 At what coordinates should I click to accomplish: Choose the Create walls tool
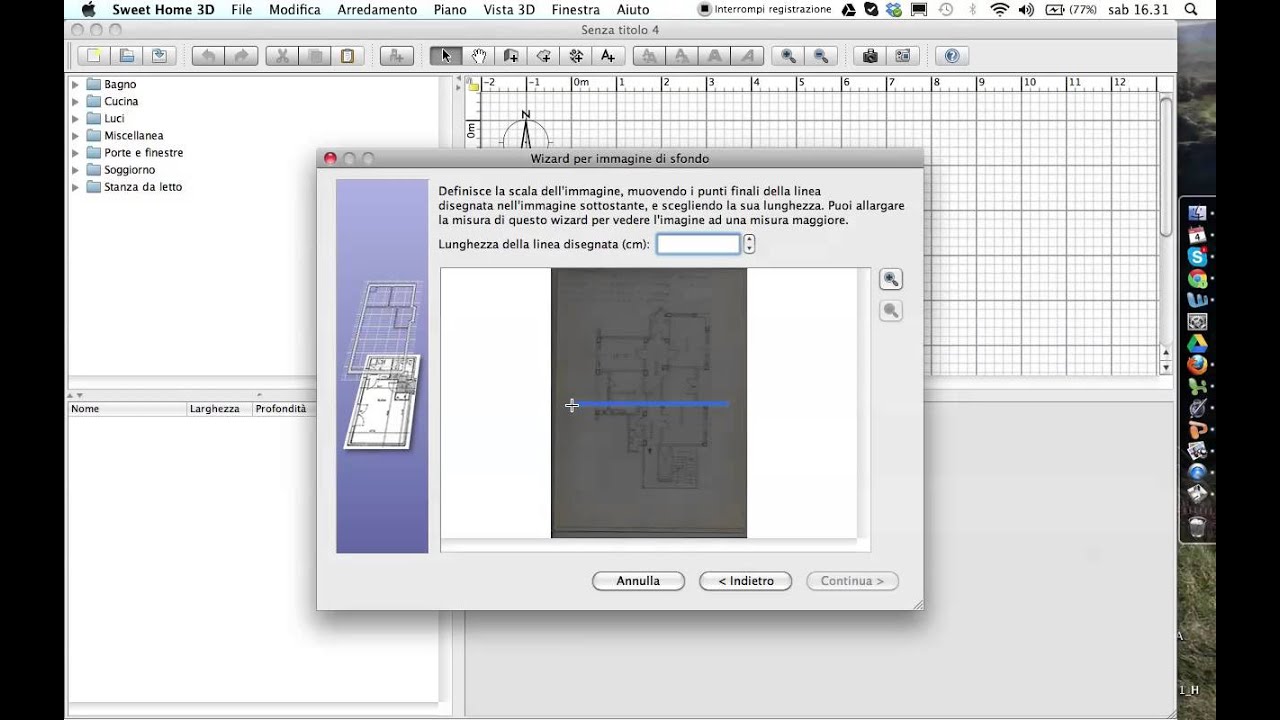click(511, 56)
